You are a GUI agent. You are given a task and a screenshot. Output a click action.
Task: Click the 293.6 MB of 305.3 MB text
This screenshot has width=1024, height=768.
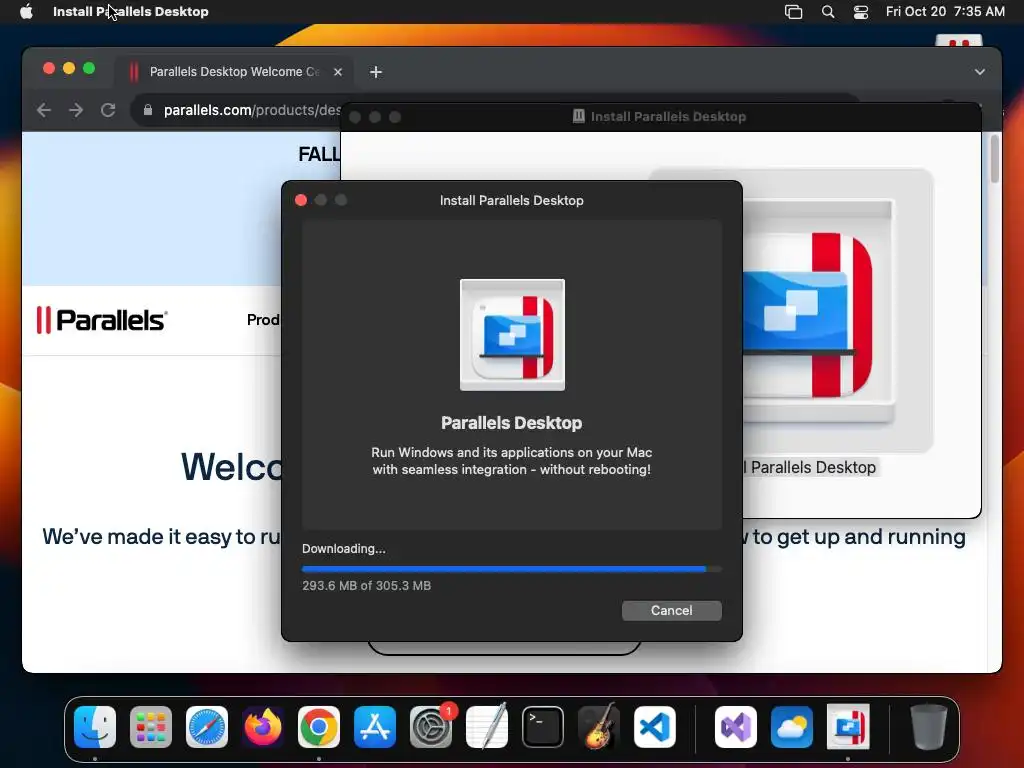366,586
